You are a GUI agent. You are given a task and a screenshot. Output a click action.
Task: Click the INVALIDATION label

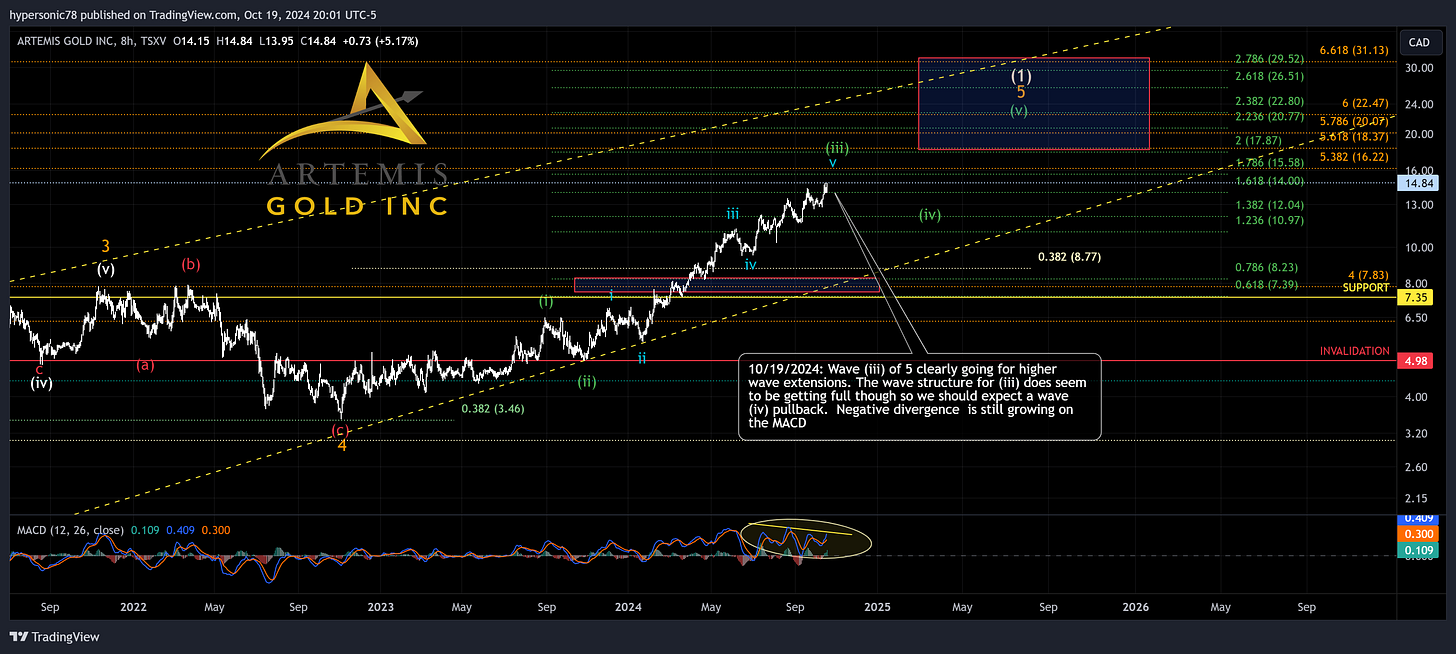1355,351
